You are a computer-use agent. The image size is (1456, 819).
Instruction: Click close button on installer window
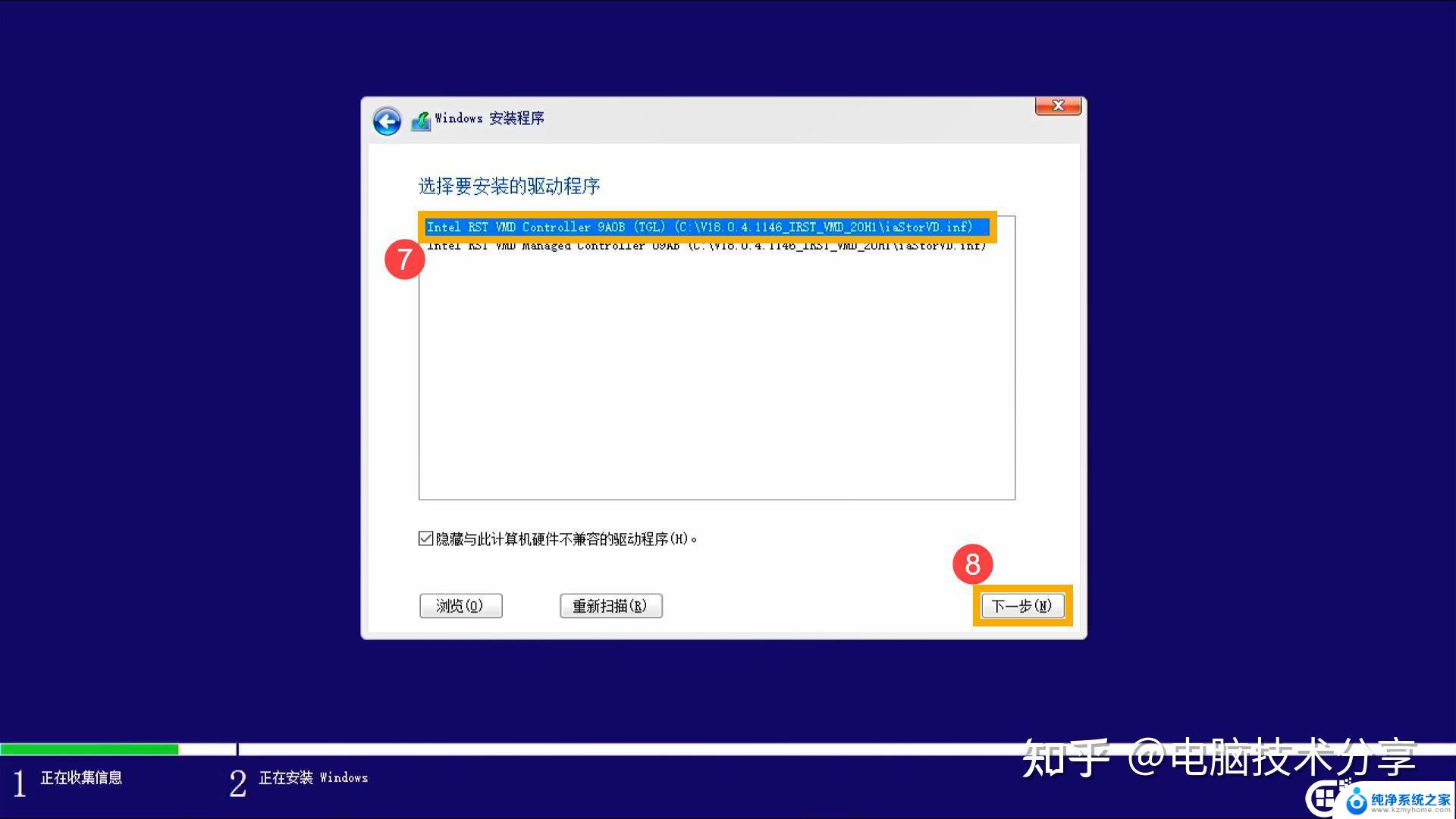tap(1057, 106)
